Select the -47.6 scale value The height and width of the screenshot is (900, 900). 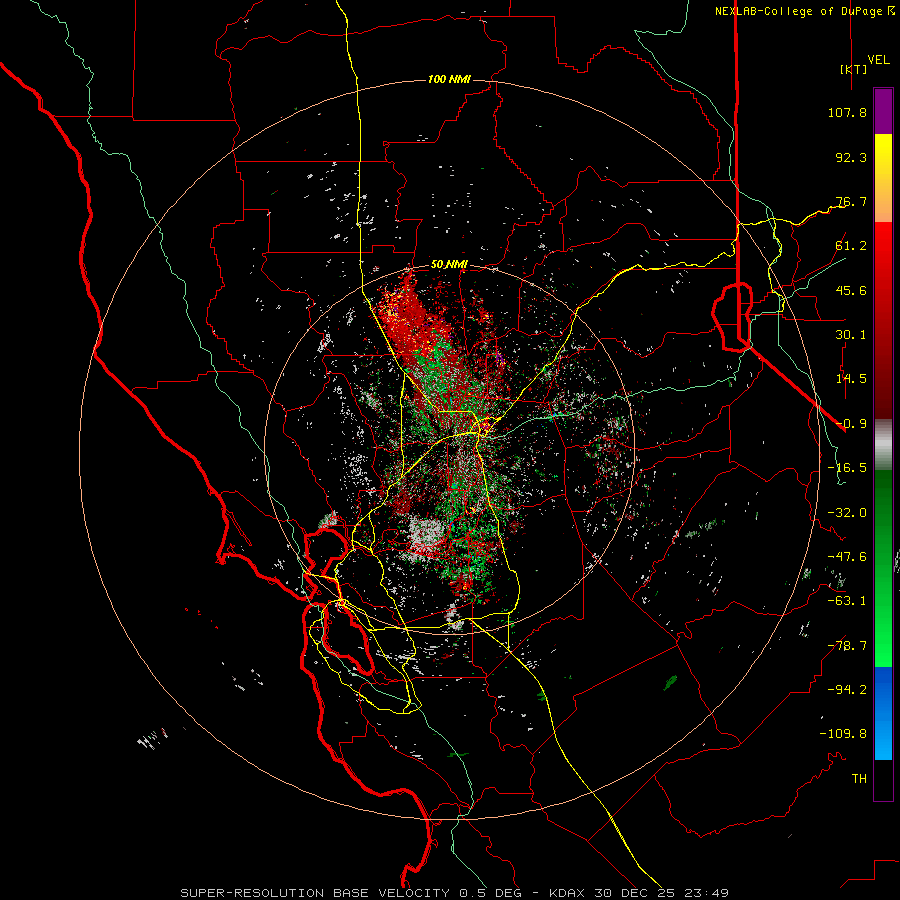[x=847, y=557]
